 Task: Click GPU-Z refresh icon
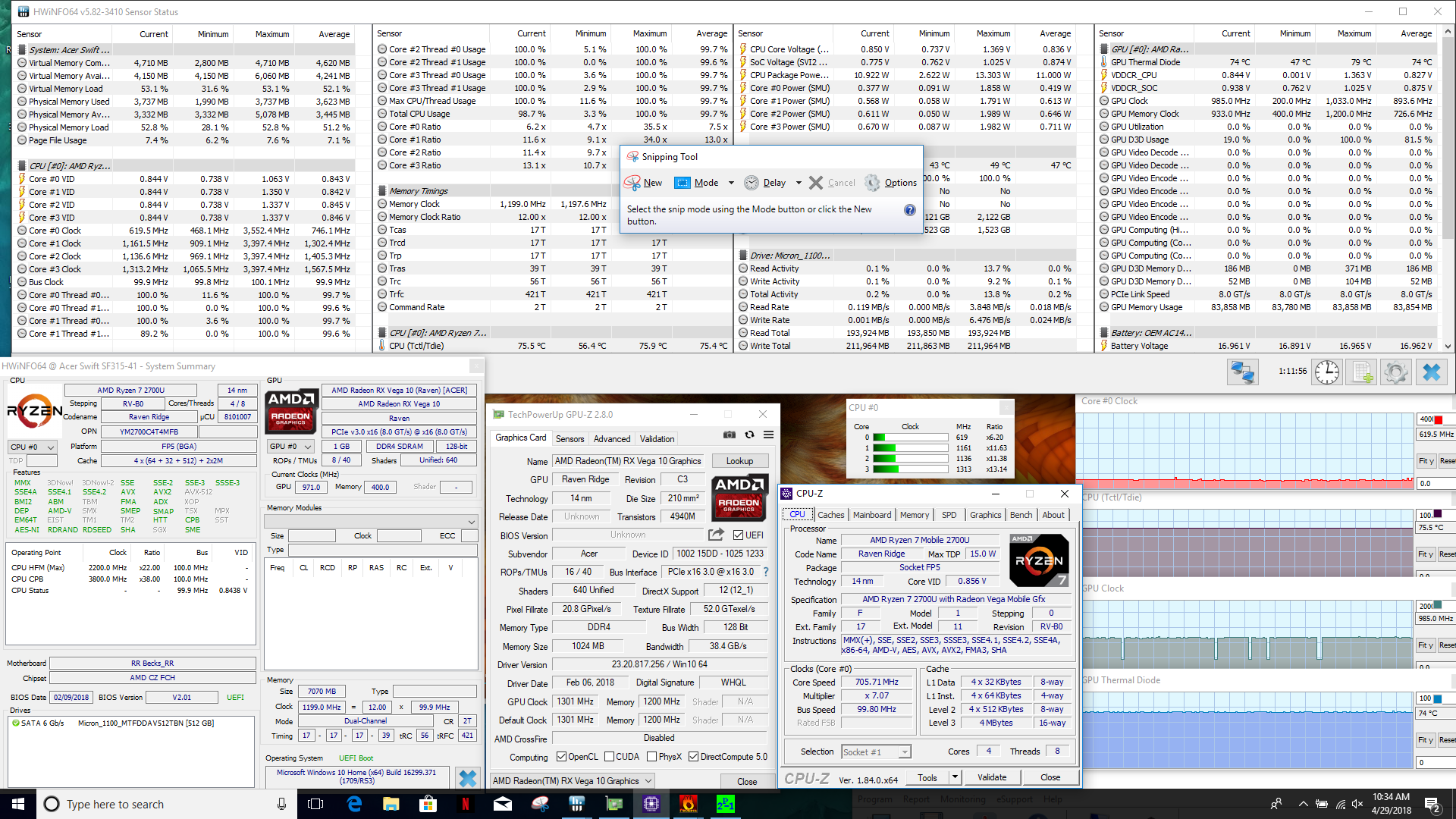click(749, 435)
